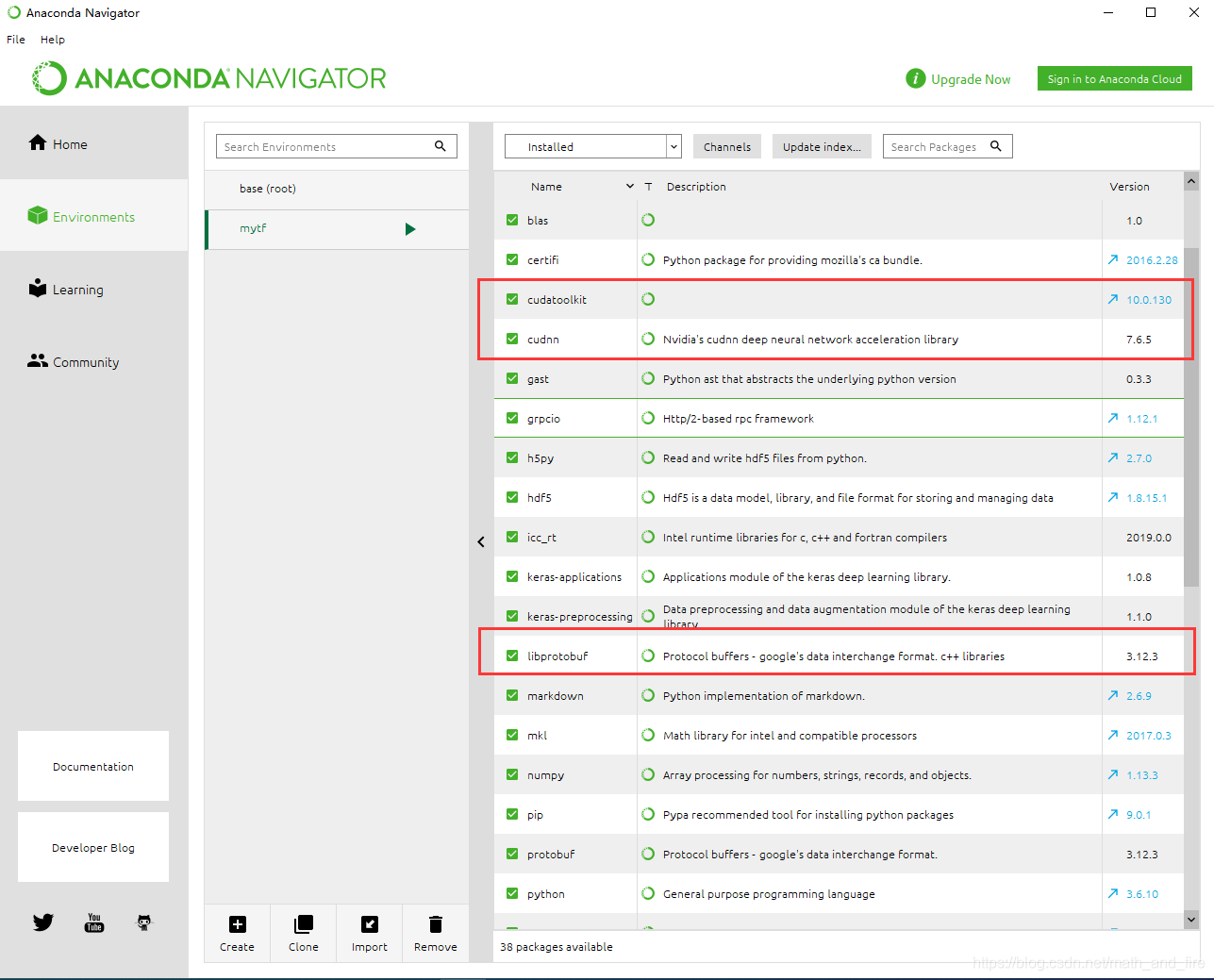Open the File menu
Viewport: 1214px width, 980px height.
pyautogui.click(x=16, y=40)
